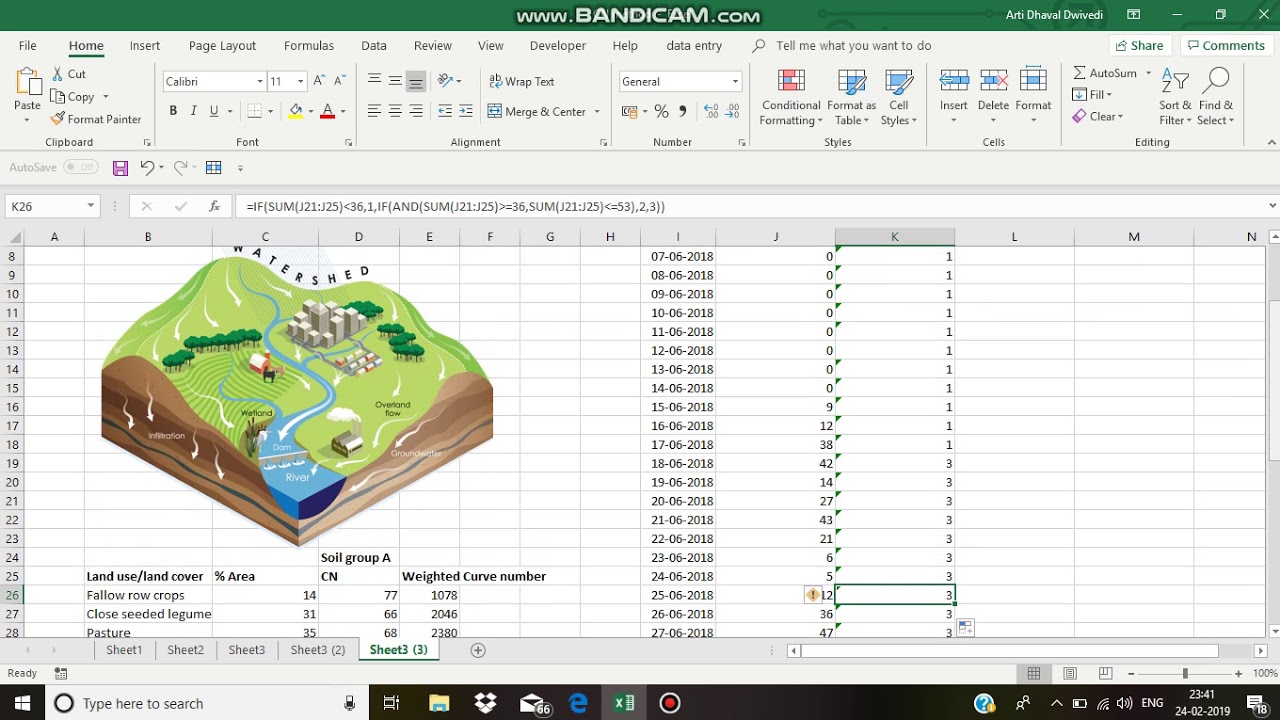Open the Merge & Center dropdown arrow

coord(597,111)
